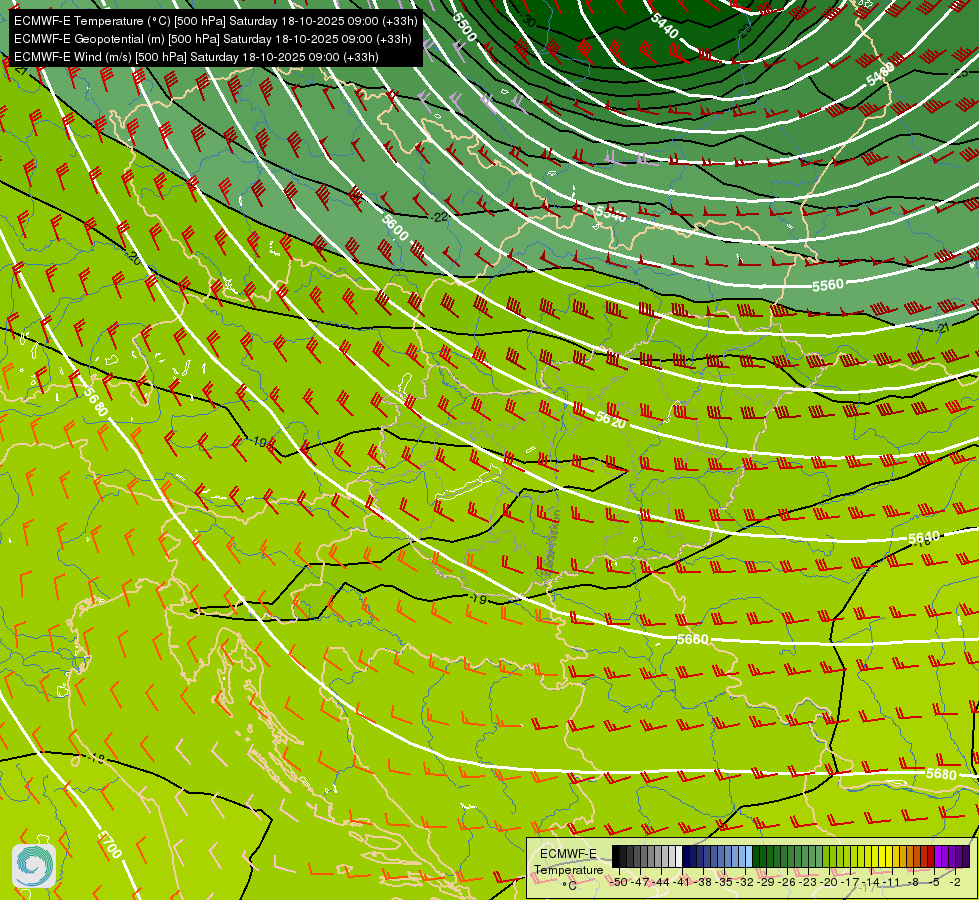Click the -32 legend tick label

(x=745, y=882)
